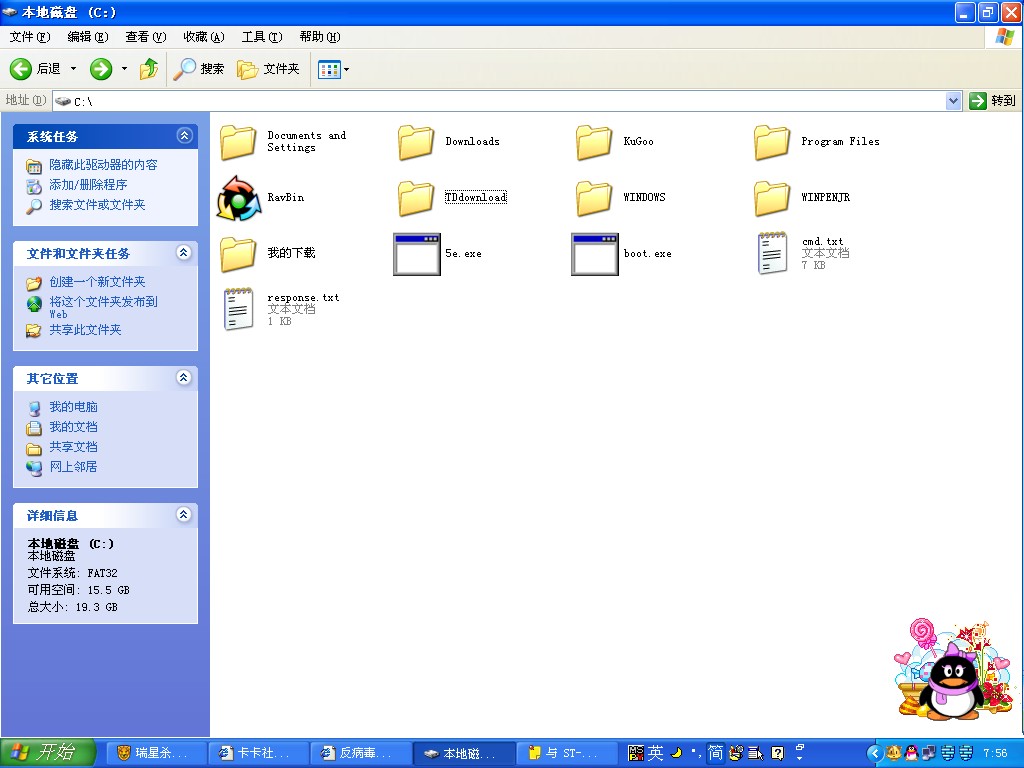The width and height of the screenshot is (1024, 768).
Task: Open the Favorites (收藏) menu
Action: tap(204, 37)
